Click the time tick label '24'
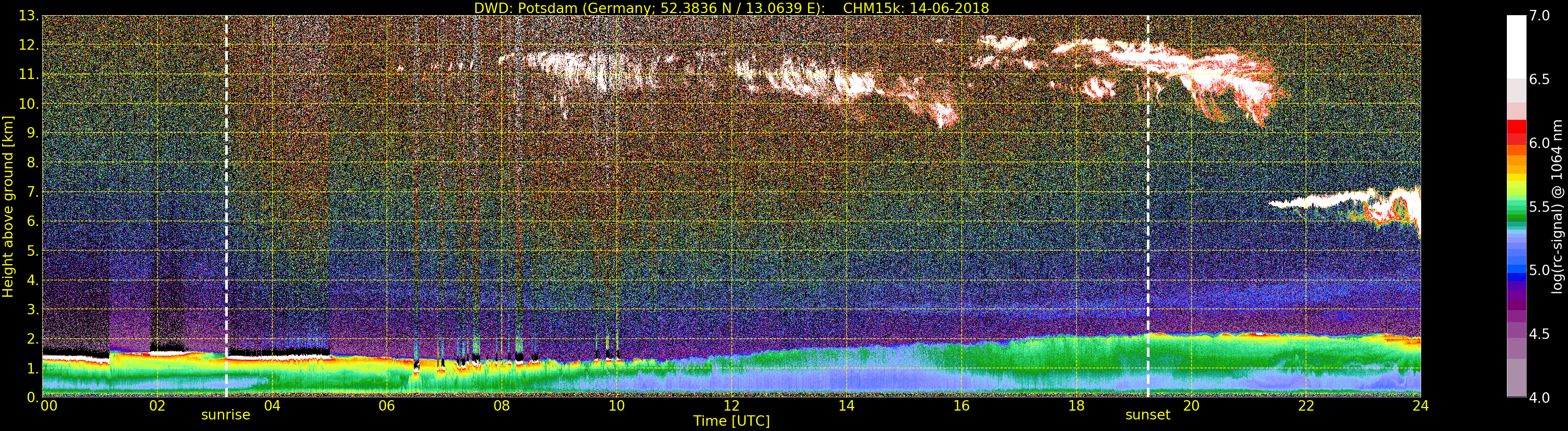Viewport: 1568px width, 431px height. [x=1421, y=406]
